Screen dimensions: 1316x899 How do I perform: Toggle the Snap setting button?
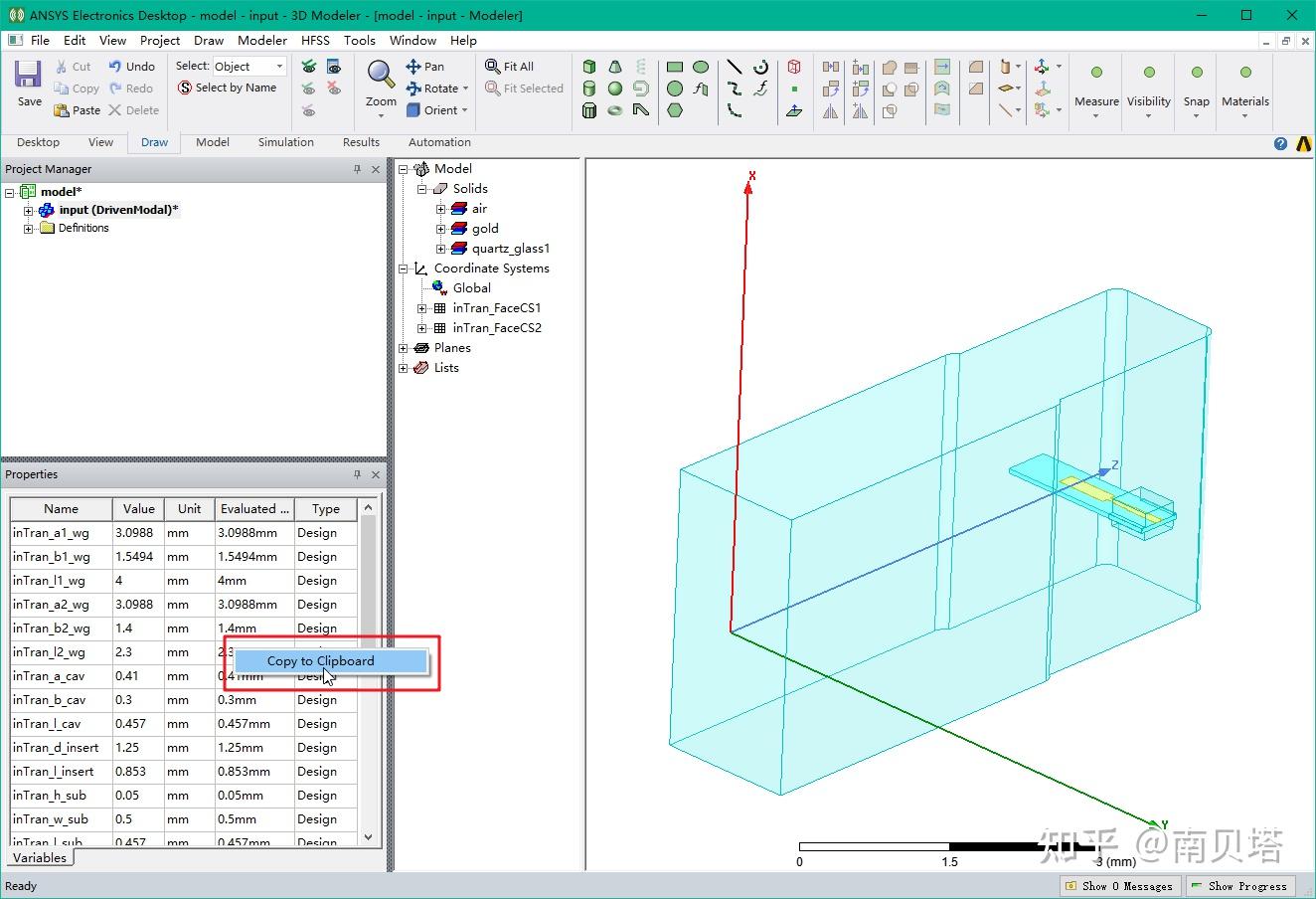tap(1197, 73)
